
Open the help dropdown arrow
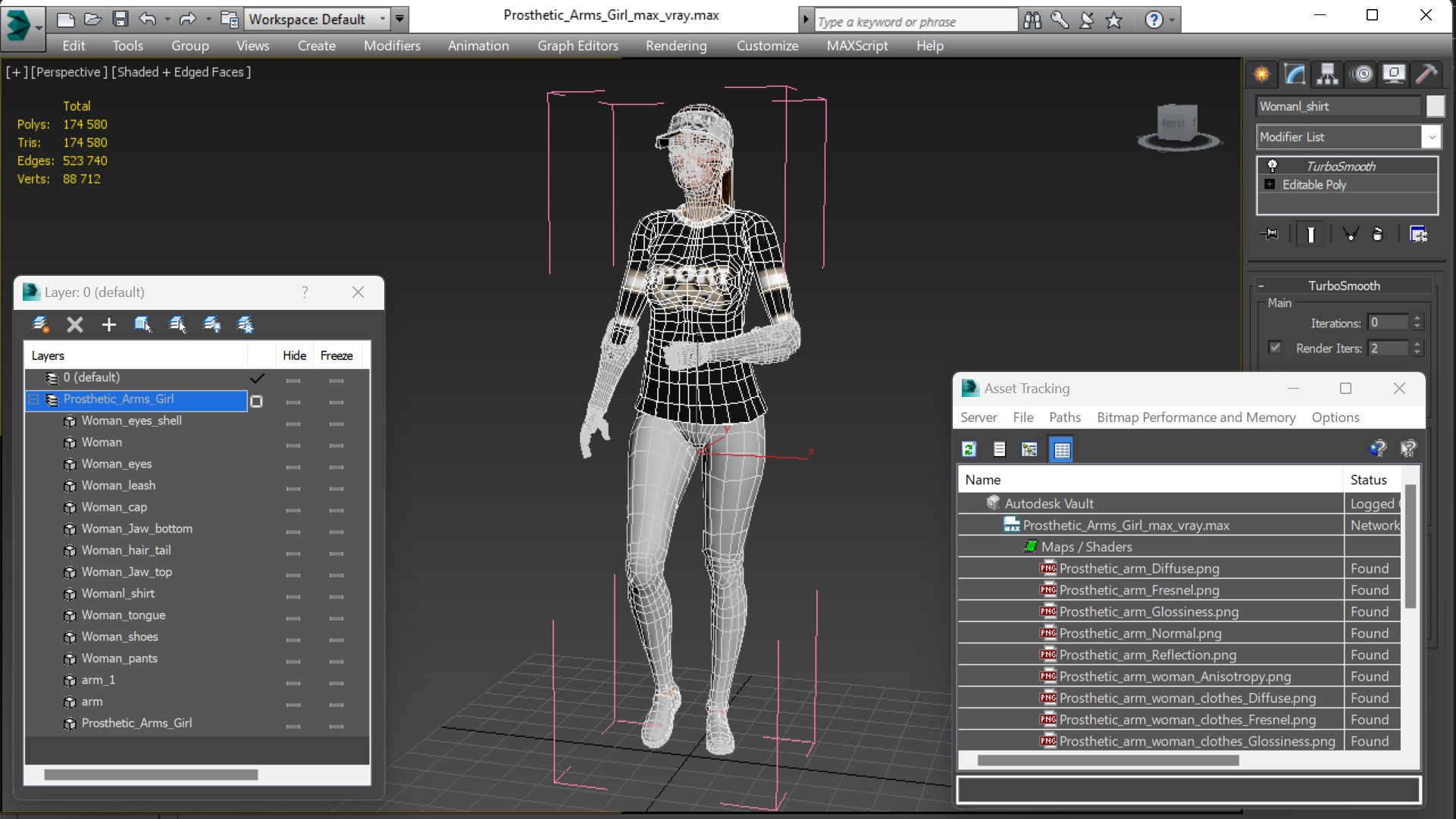pyautogui.click(x=1172, y=20)
